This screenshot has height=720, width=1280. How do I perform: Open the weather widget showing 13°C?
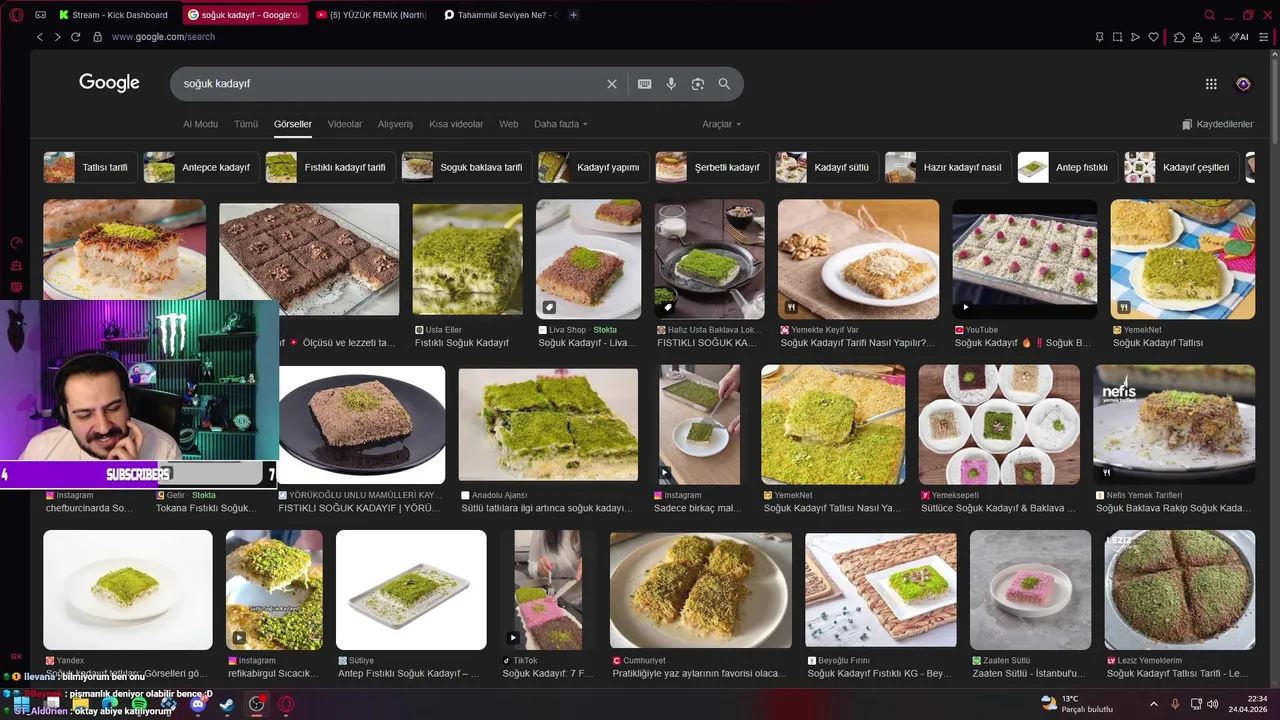(x=1077, y=704)
